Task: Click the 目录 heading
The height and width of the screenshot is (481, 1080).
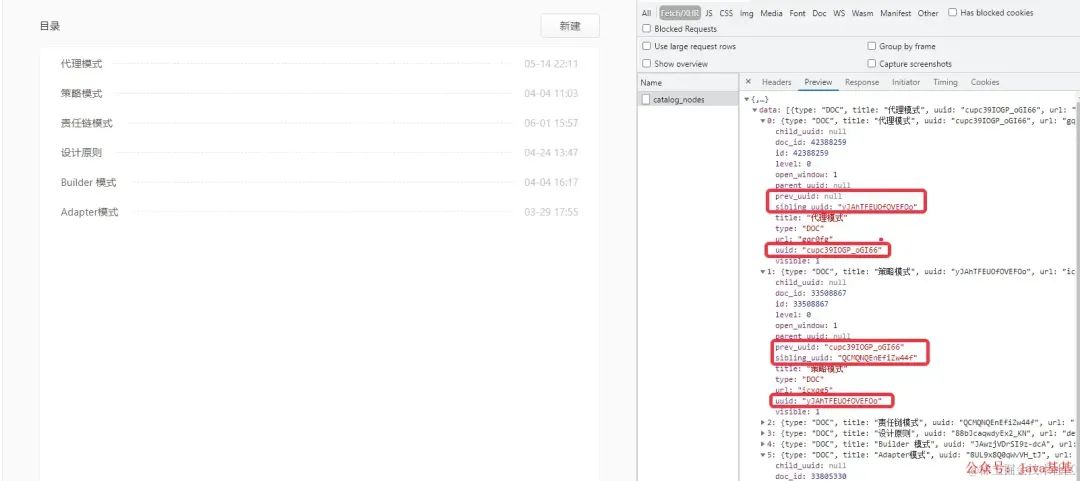Action: pos(50,26)
